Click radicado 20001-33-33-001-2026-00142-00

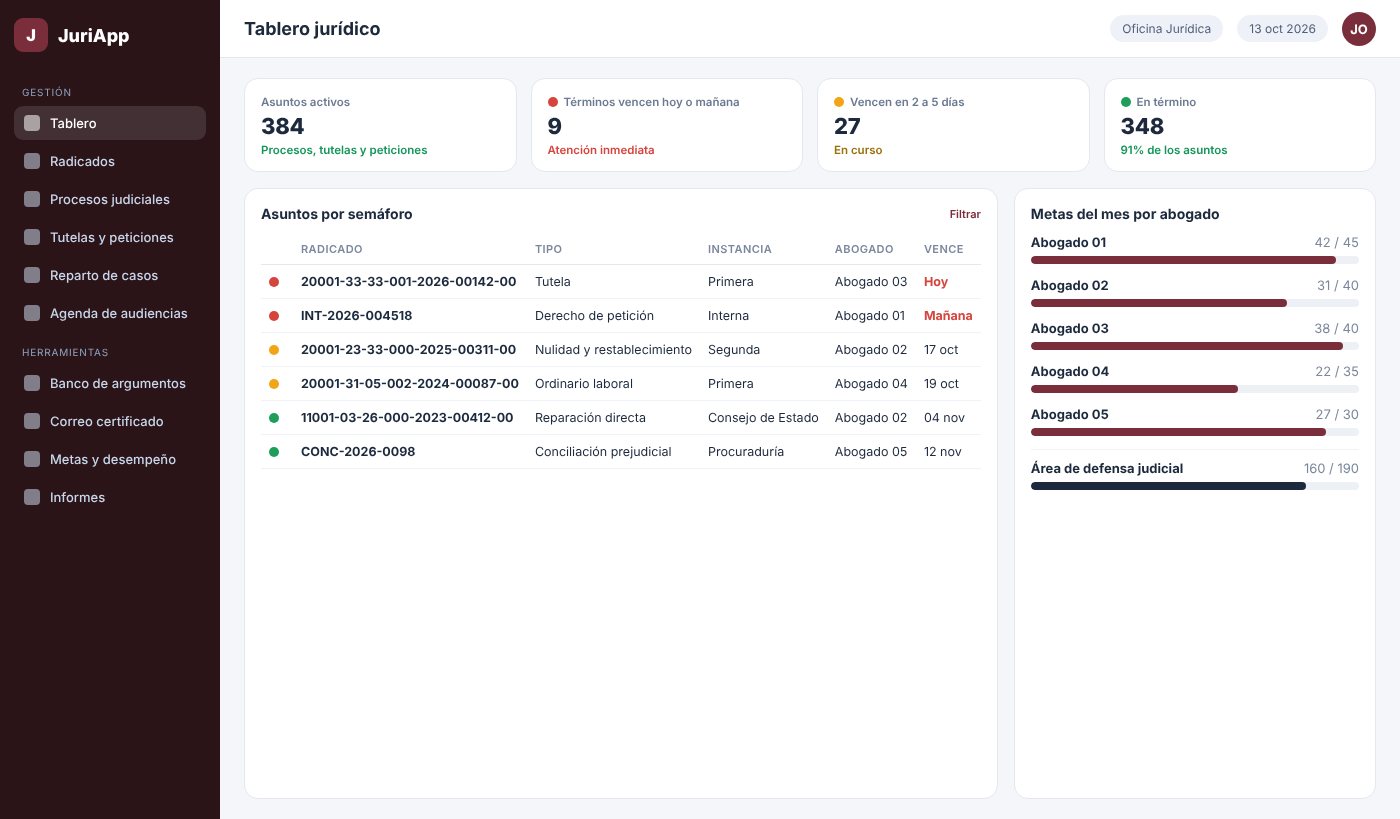tap(409, 282)
